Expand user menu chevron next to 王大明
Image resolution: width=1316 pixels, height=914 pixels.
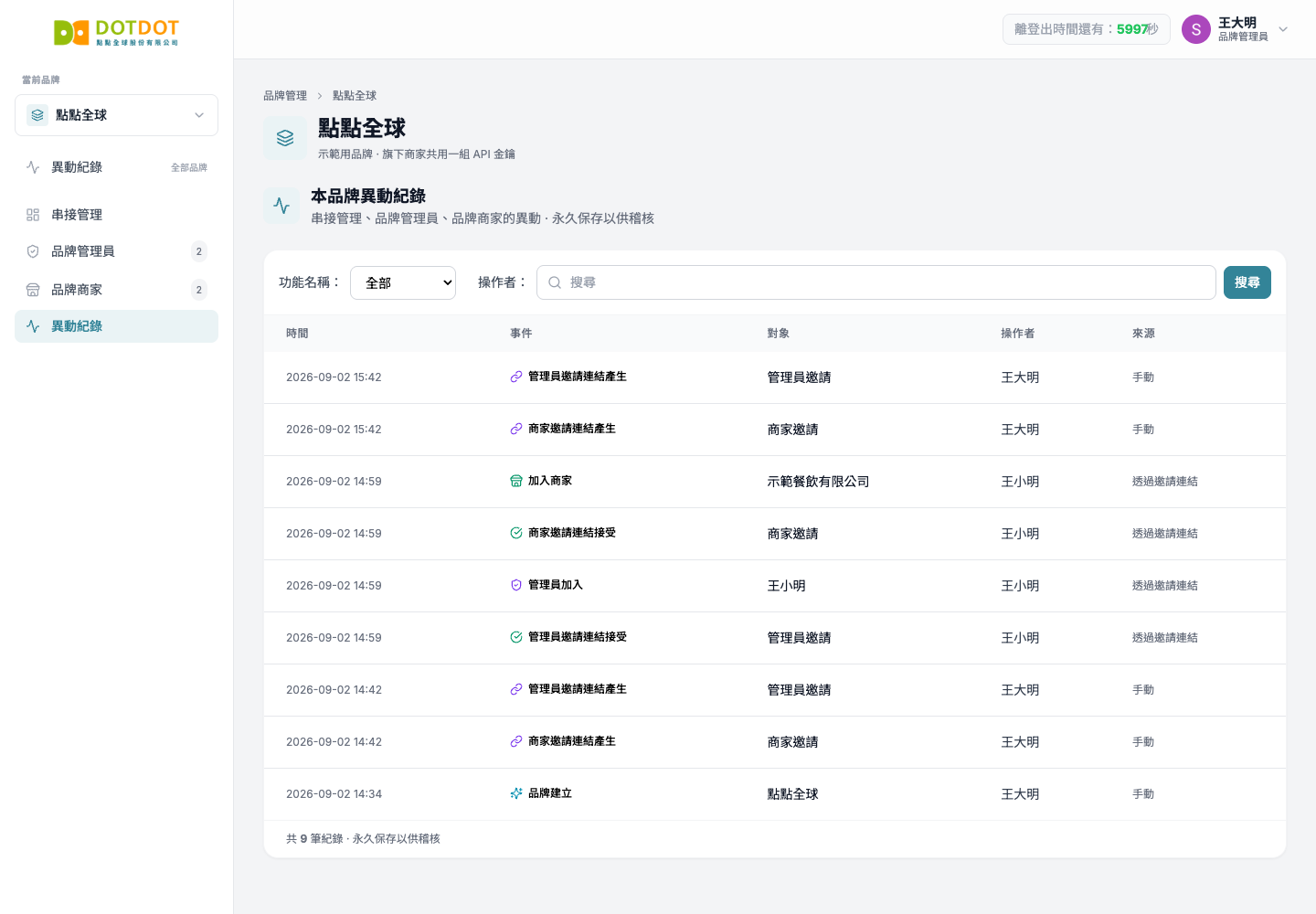tap(1283, 29)
